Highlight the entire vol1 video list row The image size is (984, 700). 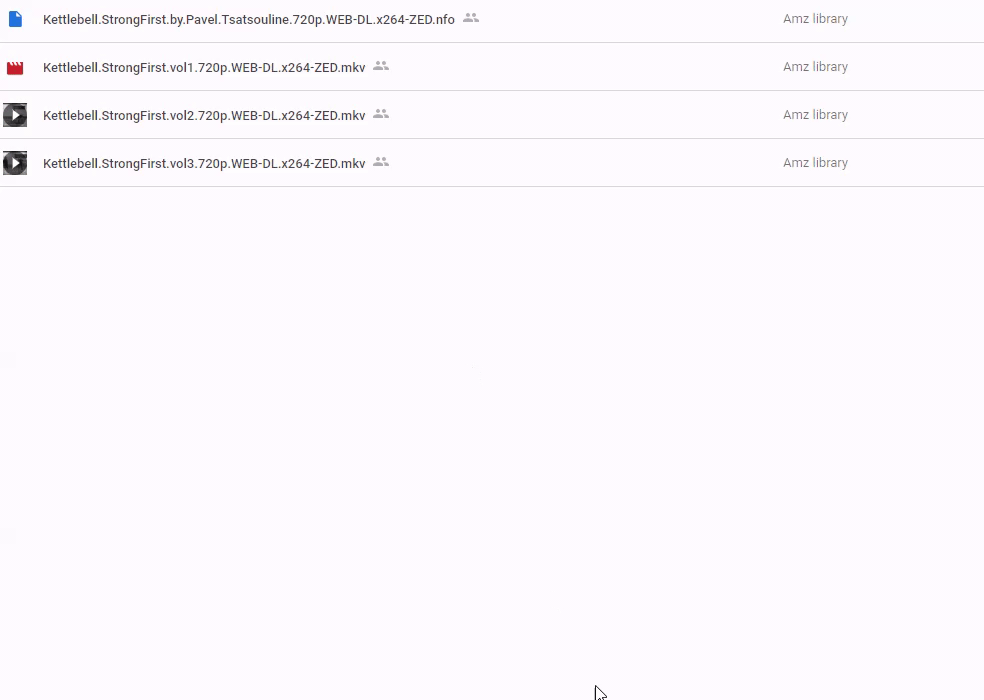[492, 67]
